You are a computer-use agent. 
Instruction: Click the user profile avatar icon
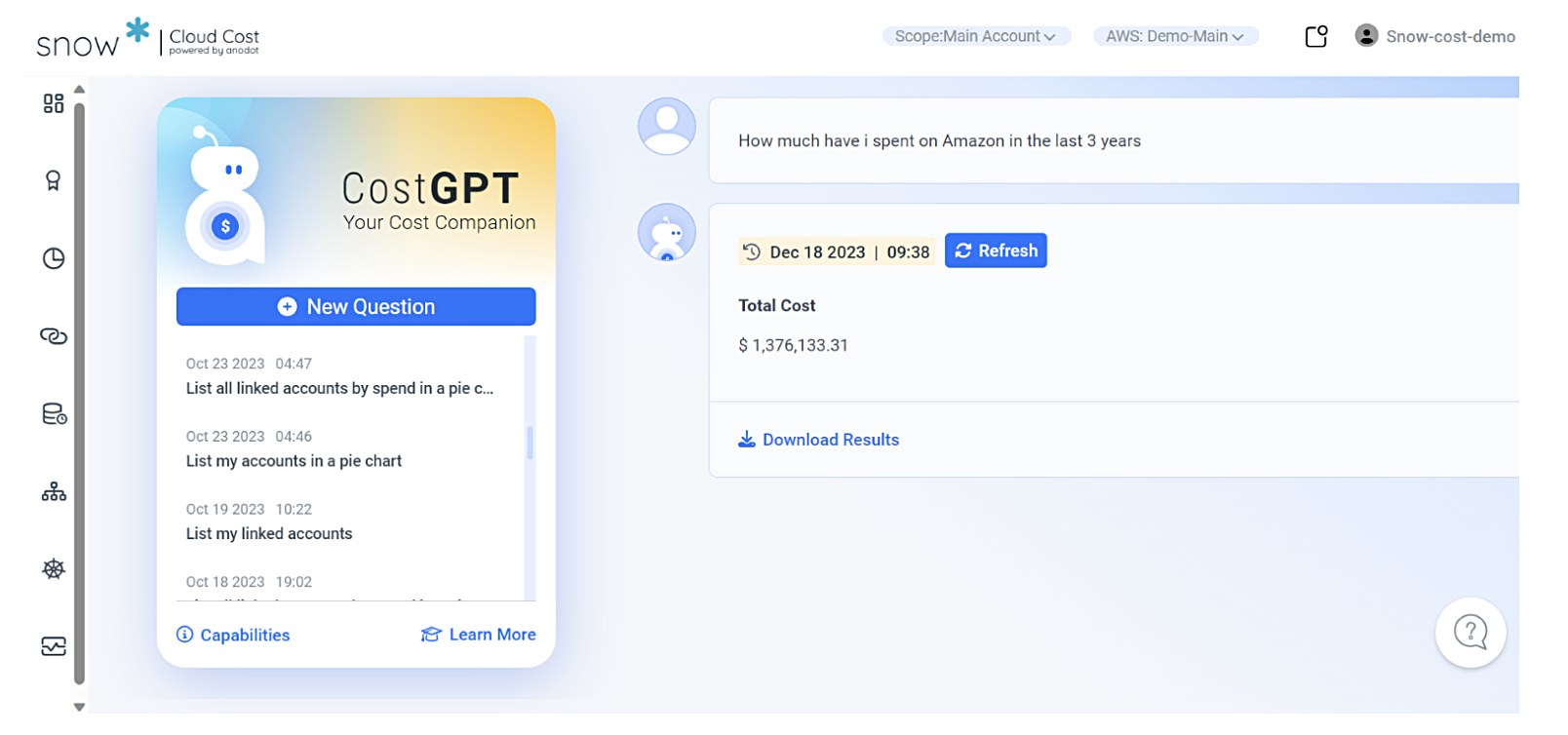[1366, 36]
